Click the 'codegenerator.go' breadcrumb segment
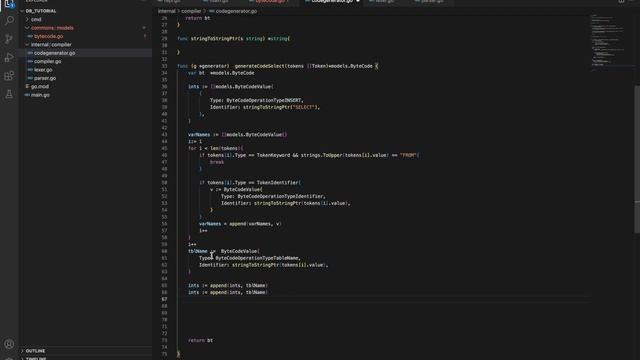The height and width of the screenshot is (360, 640). pos(236,11)
